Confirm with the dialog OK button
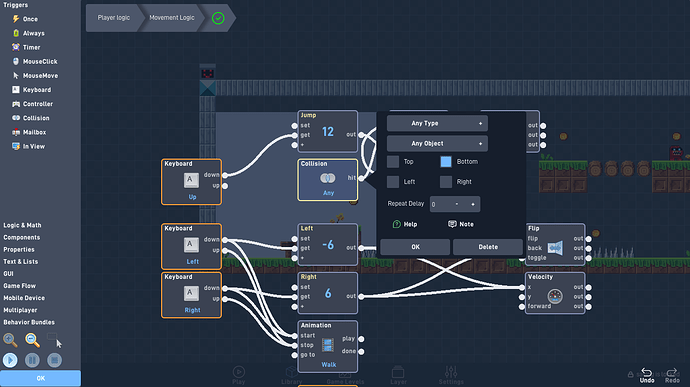Viewport: 690px width, 387px height. [415, 247]
